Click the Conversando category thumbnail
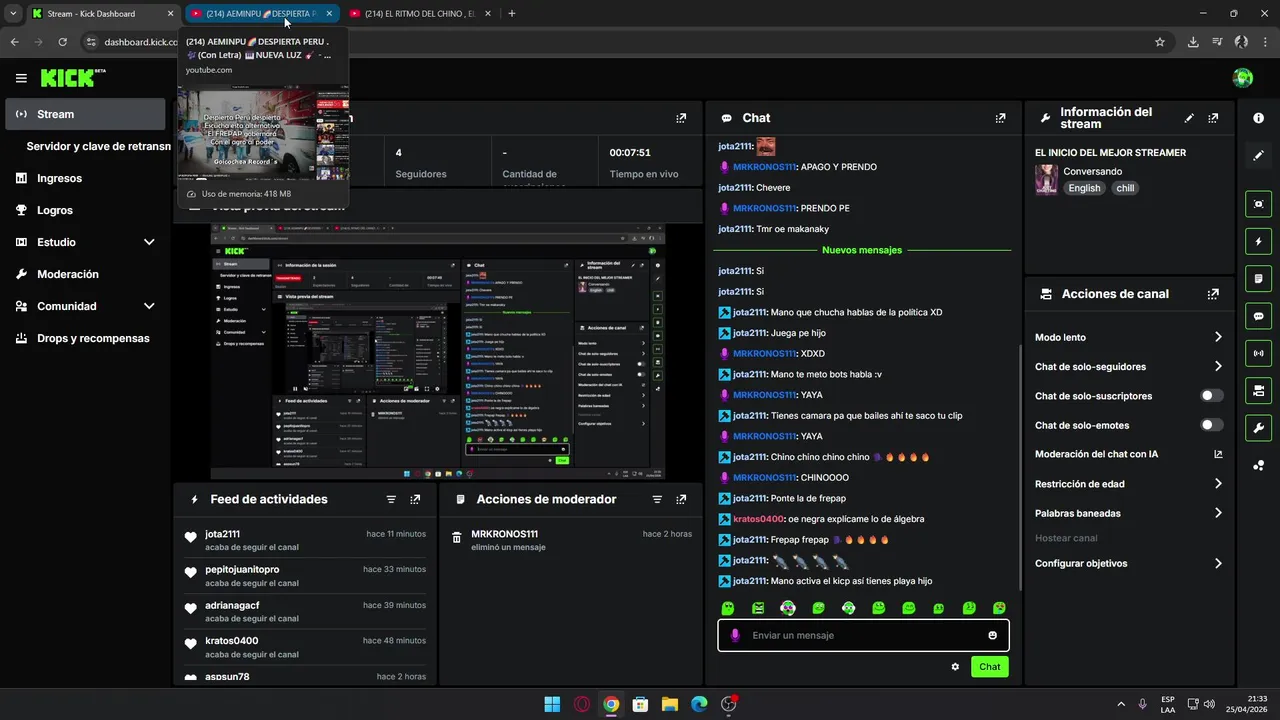This screenshot has height=720, width=1280. (x=1046, y=179)
